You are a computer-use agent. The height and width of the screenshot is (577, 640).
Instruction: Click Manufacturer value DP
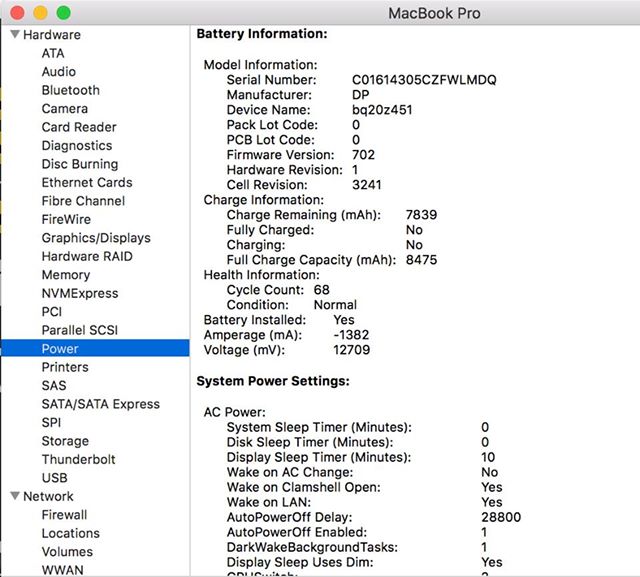360,95
